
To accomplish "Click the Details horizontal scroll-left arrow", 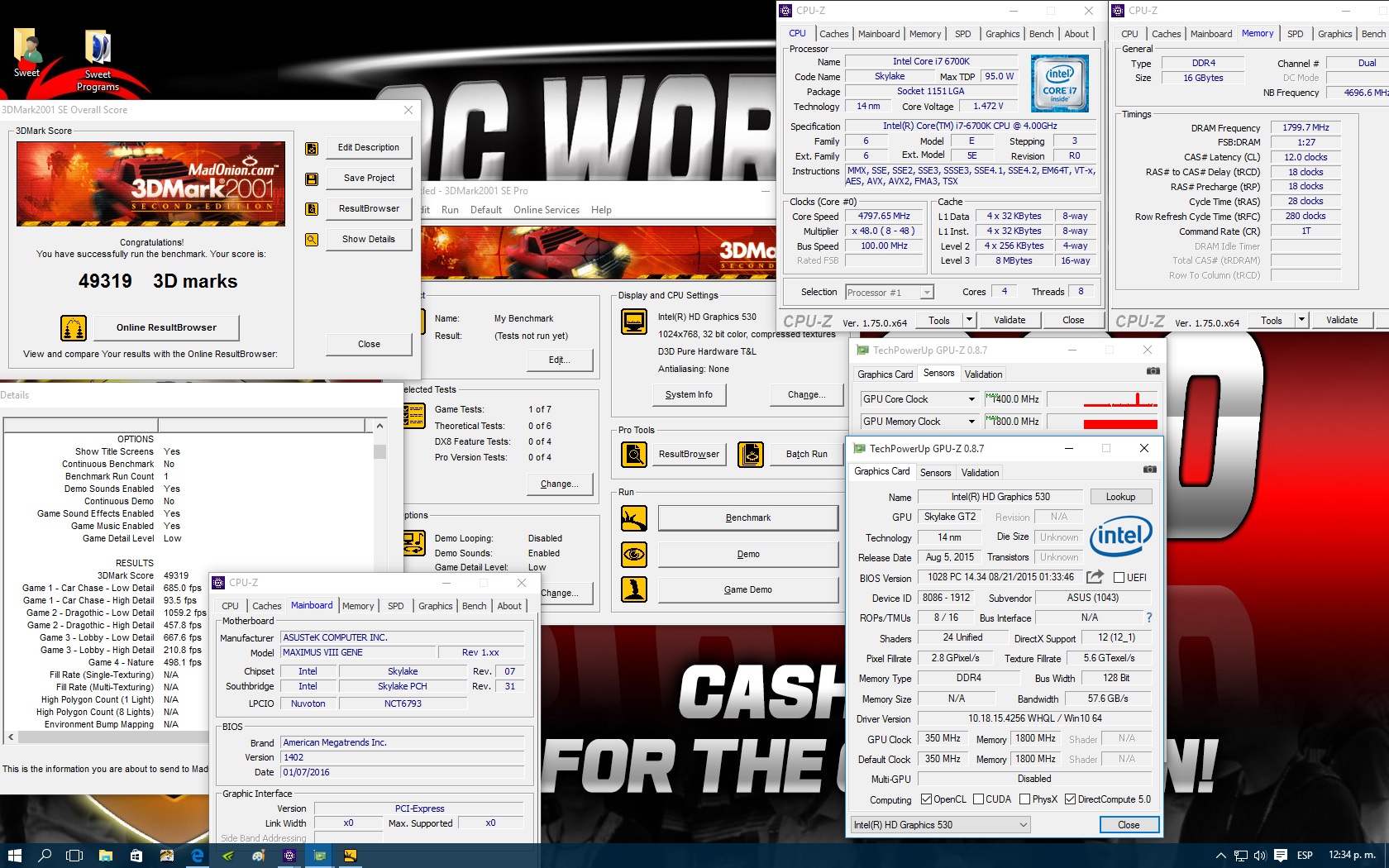I will 11,737.
